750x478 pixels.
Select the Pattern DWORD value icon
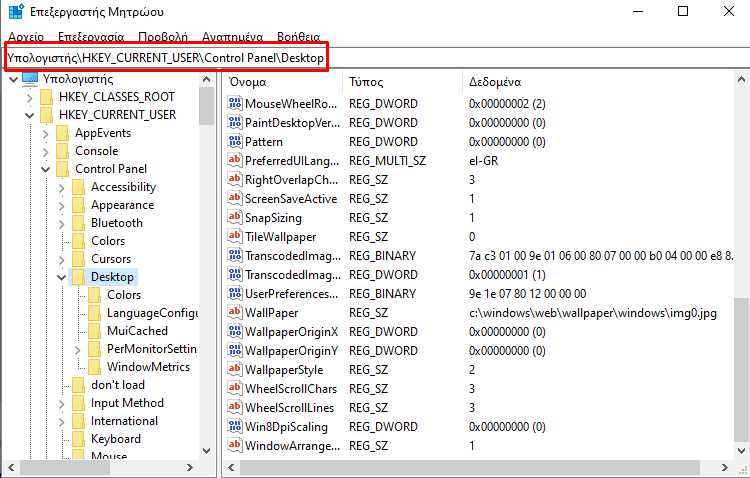coord(234,142)
